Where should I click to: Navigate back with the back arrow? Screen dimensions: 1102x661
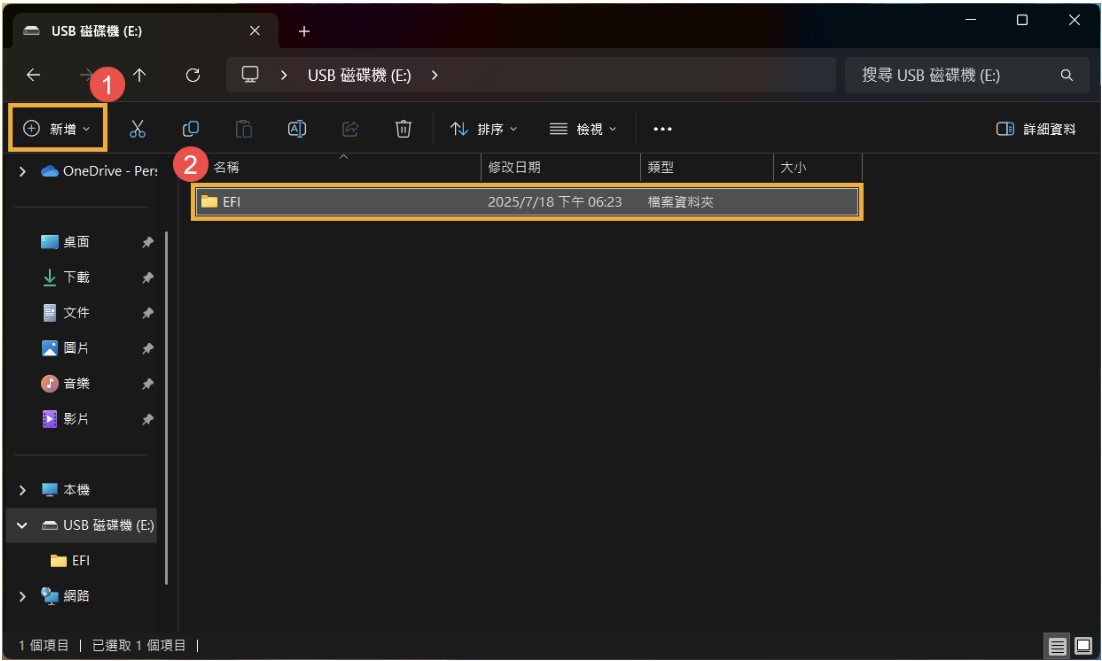pyautogui.click(x=33, y=75)
